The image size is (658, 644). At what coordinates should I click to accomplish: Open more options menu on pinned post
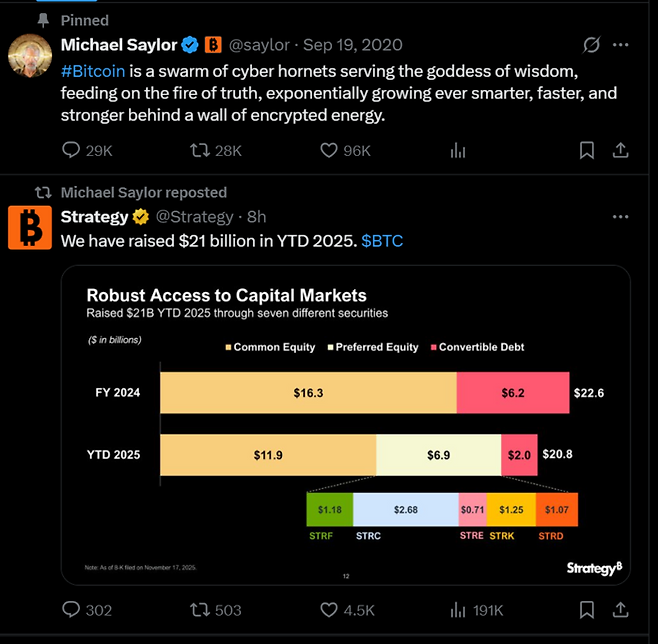click(x=621, y=45)
